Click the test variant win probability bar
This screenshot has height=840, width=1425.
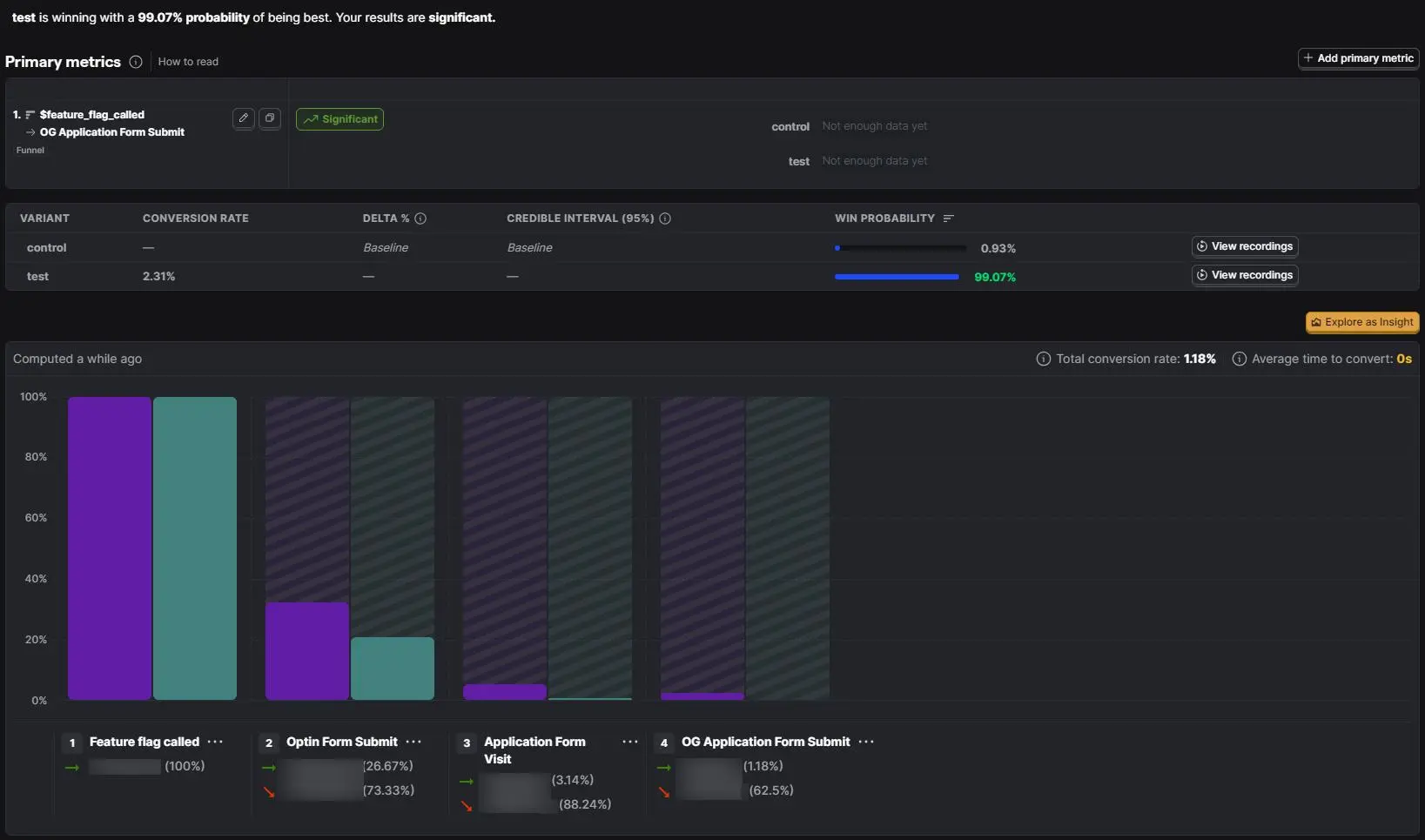pyautogui.click(x=897, y=277)
